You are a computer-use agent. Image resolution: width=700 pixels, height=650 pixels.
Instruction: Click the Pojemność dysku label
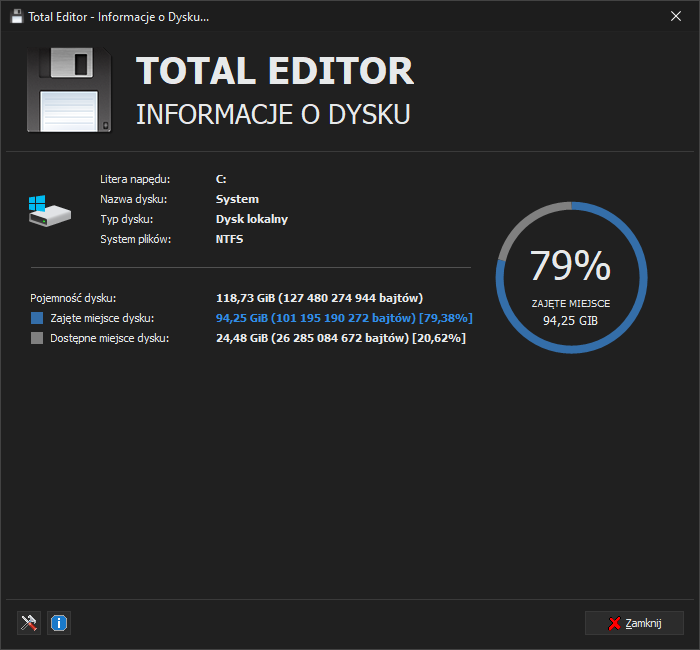[73, 298]
